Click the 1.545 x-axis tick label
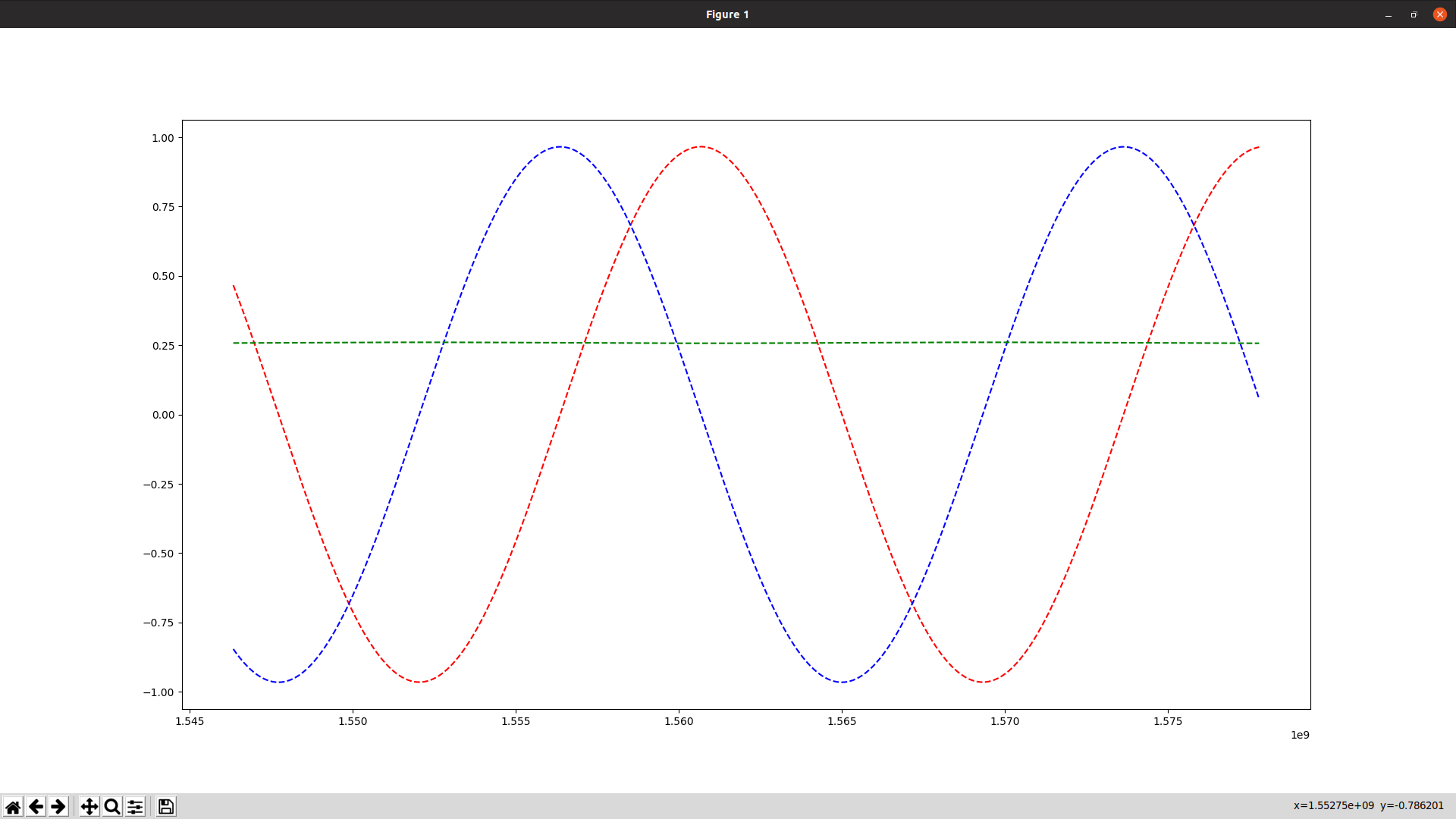1456x819 pixels. coord(190,721)
